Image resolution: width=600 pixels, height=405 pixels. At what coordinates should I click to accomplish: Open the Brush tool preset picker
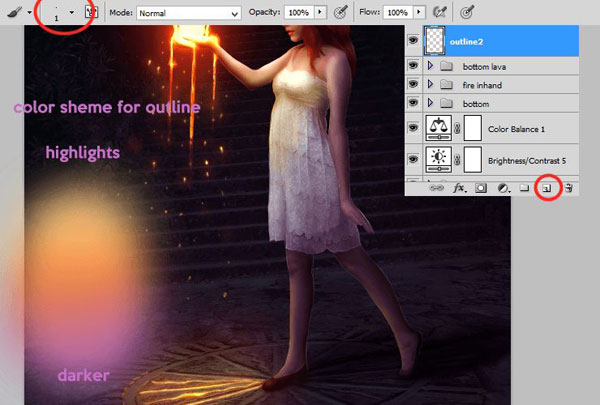[14, 12]
